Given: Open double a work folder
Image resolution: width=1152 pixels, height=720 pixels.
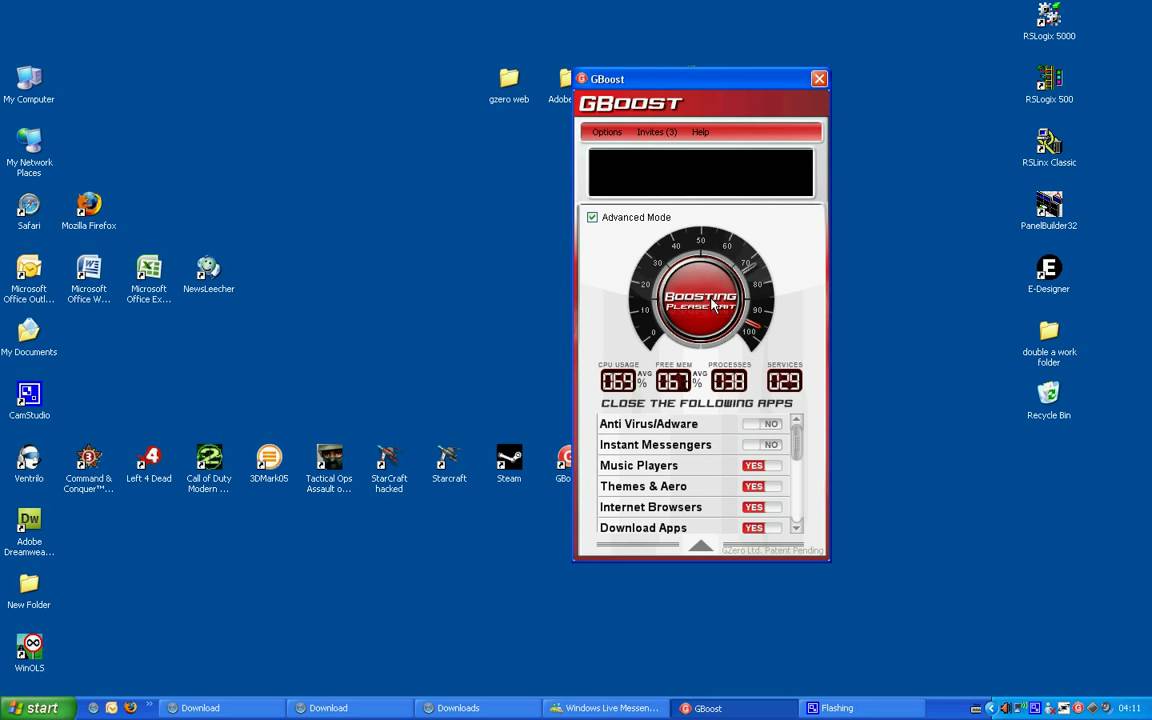Looking at the screenshot, I should point(1049,342).
